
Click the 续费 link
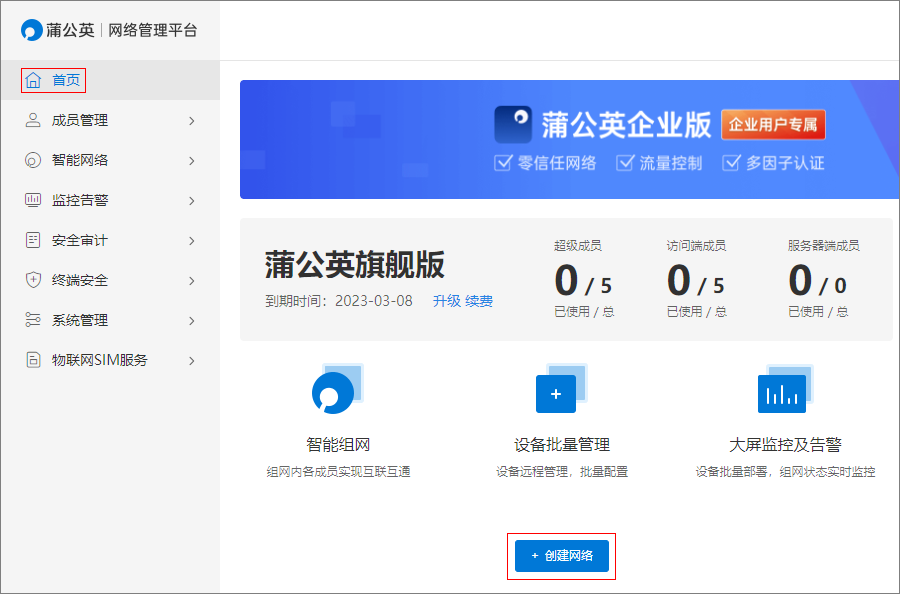click(479, 301)
